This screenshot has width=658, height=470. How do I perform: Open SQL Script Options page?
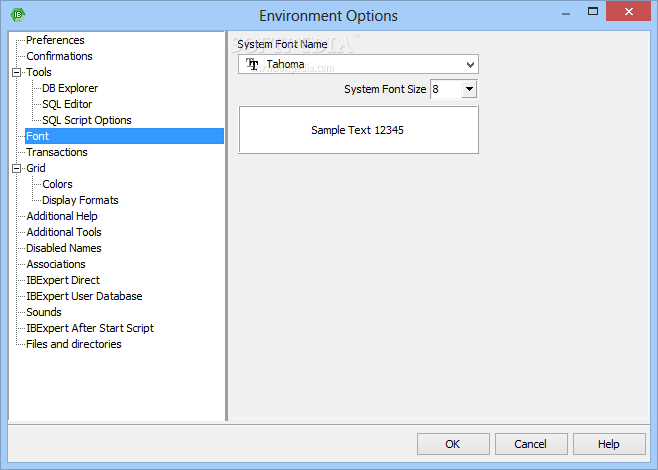click(x=87, y=120)
